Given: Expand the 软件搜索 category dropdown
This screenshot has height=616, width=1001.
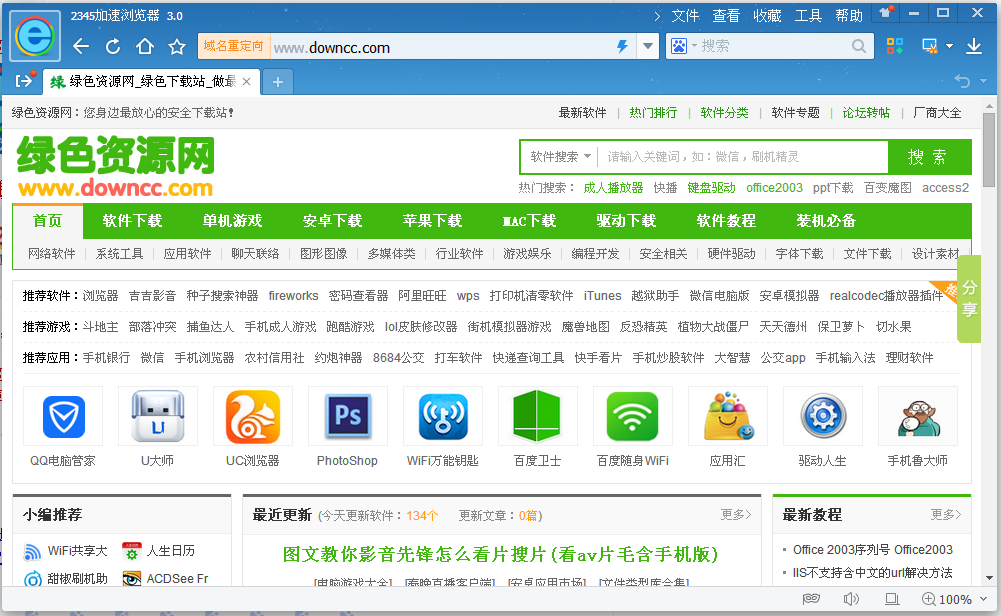Looking at the screenshot, I should pyautogui.click(x=560, y=157).
